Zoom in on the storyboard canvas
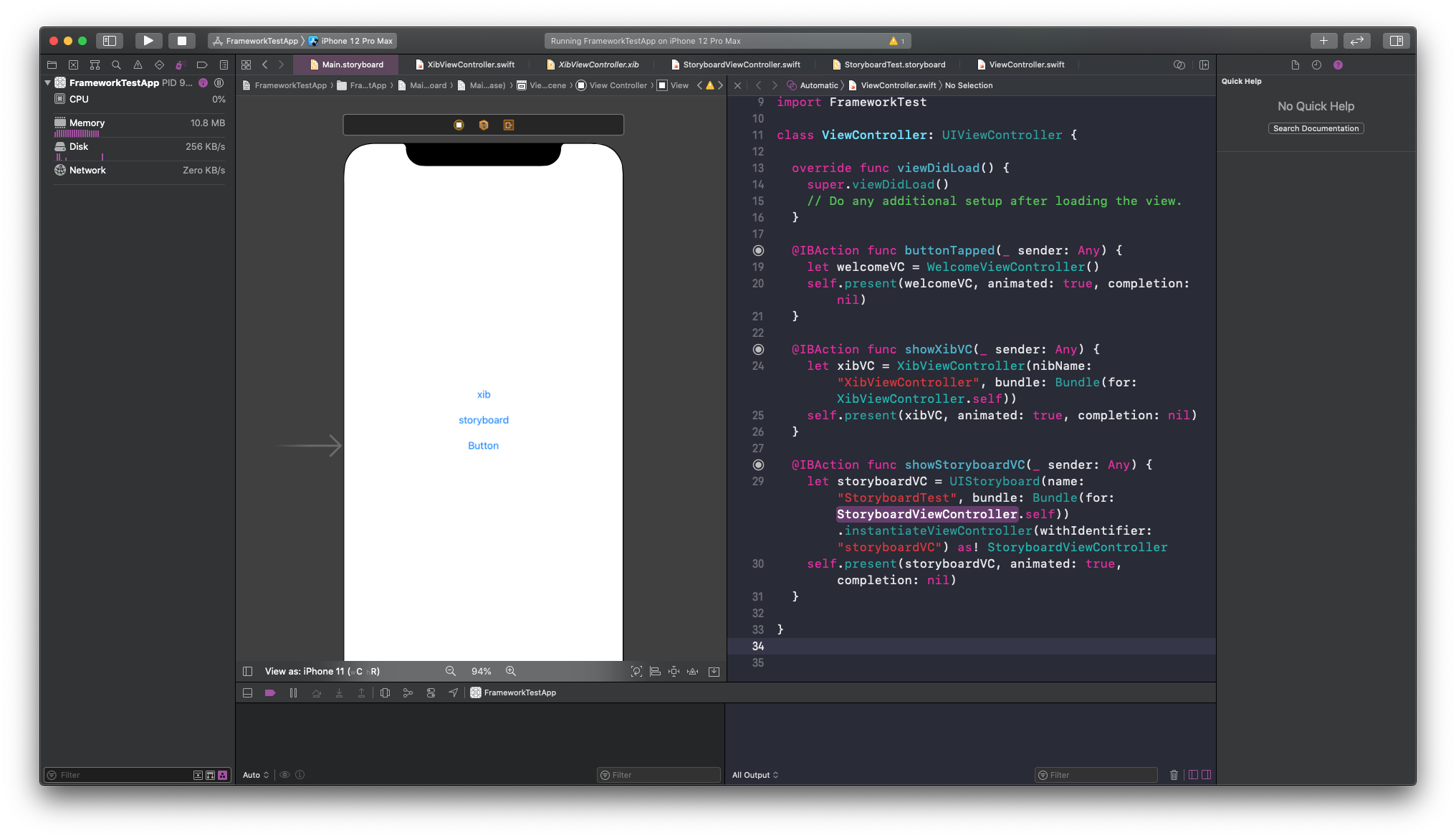Screen dimensions: 1456x838 pyautogui.click(x=511, y=671)
